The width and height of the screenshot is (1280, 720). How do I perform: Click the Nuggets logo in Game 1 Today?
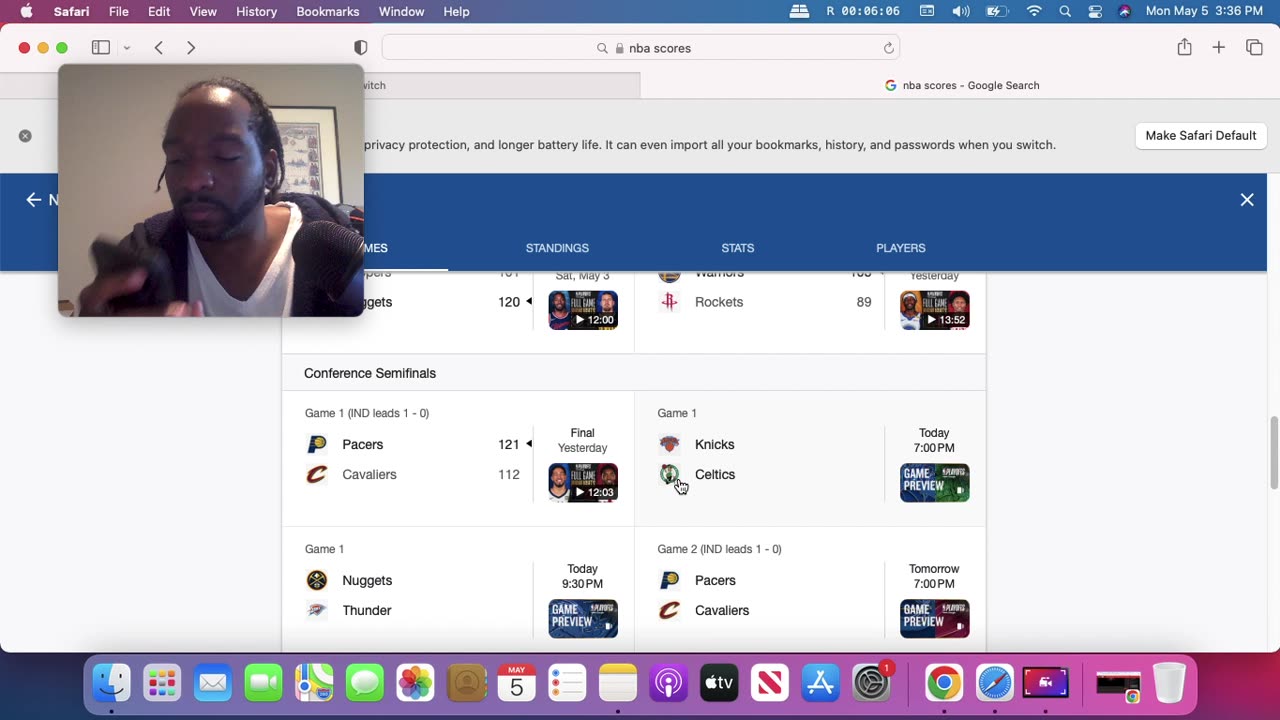click(317, 580)
